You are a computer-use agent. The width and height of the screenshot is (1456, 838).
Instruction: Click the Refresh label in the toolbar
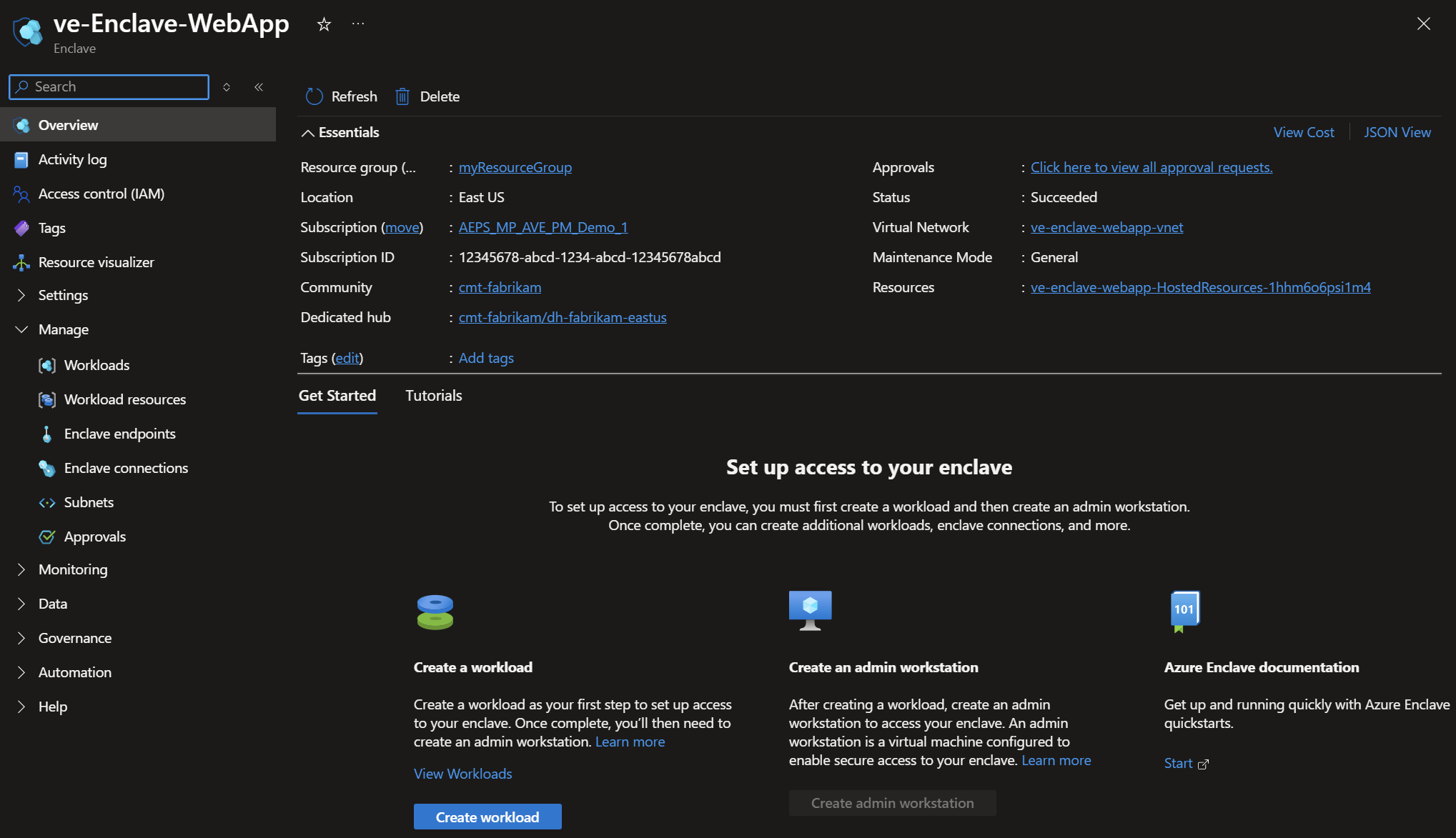point(355,96)
